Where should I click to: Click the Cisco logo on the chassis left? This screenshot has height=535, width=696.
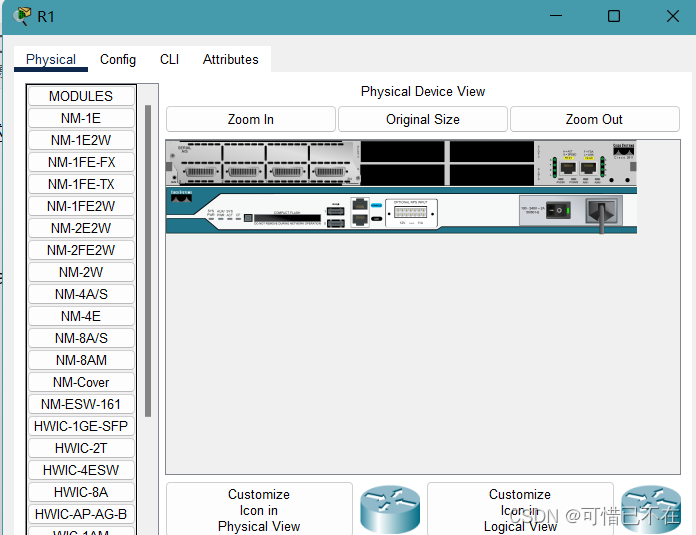click(x=182, y=196)
